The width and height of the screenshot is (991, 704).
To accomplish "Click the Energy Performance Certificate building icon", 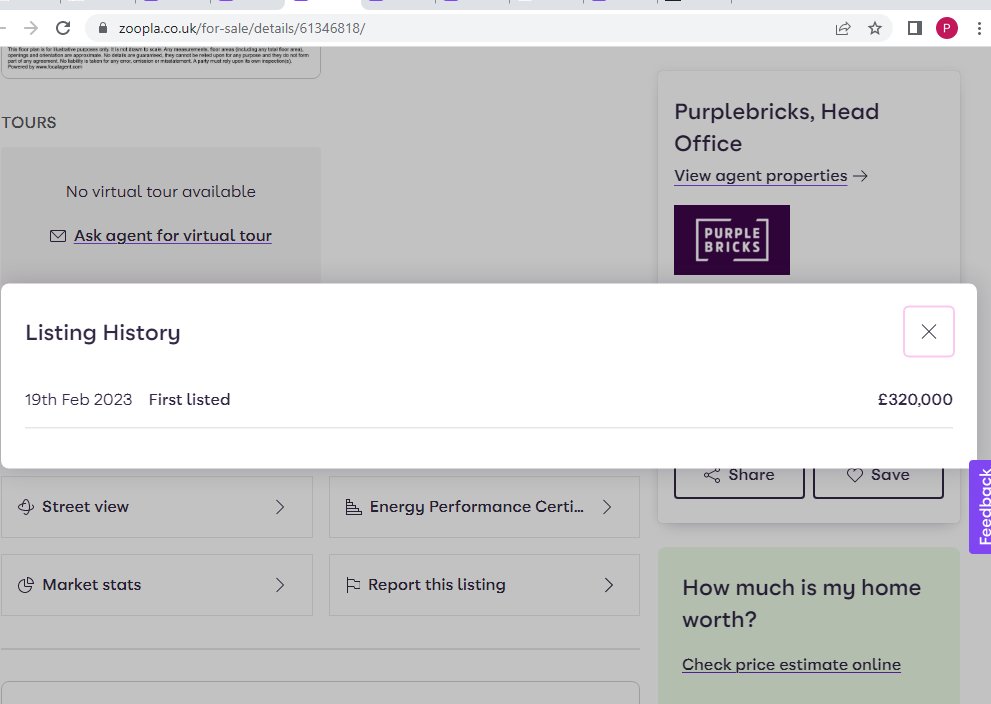I will [x=352, y=507].
